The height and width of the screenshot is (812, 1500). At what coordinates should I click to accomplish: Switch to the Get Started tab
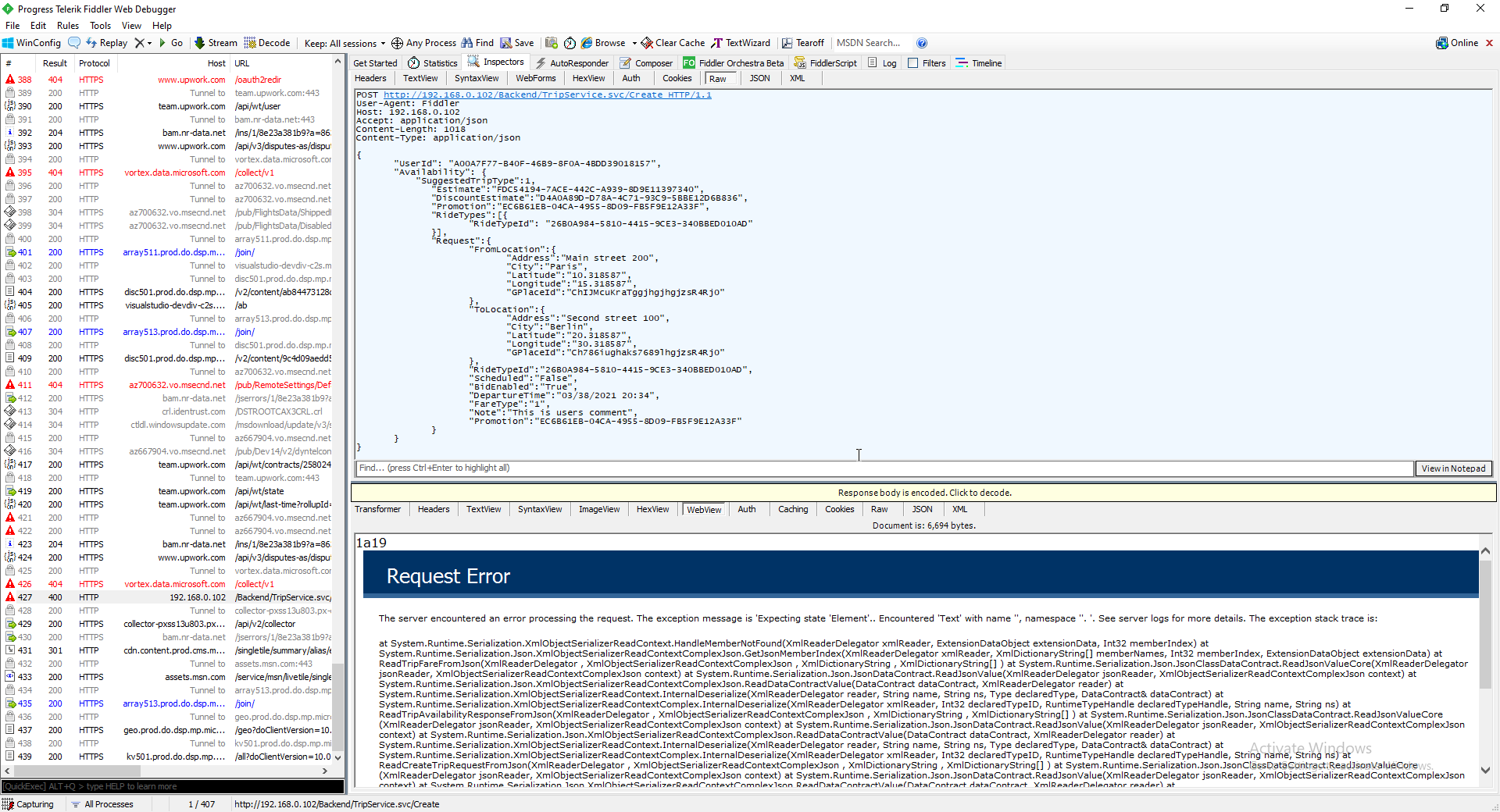click(x=375, y=63)
